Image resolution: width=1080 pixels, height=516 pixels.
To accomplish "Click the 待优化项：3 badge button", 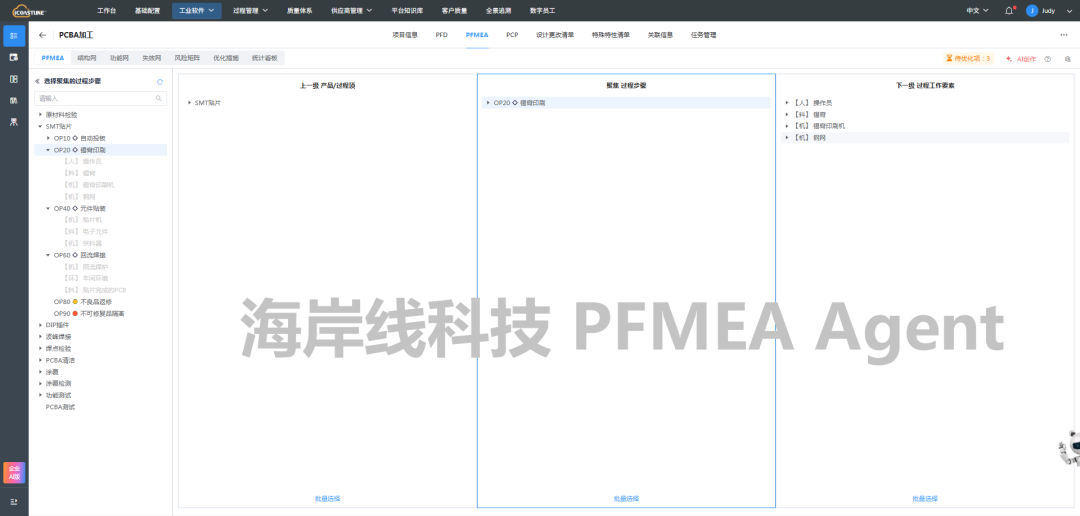I will pyautogui.click(x=967, y=59).
